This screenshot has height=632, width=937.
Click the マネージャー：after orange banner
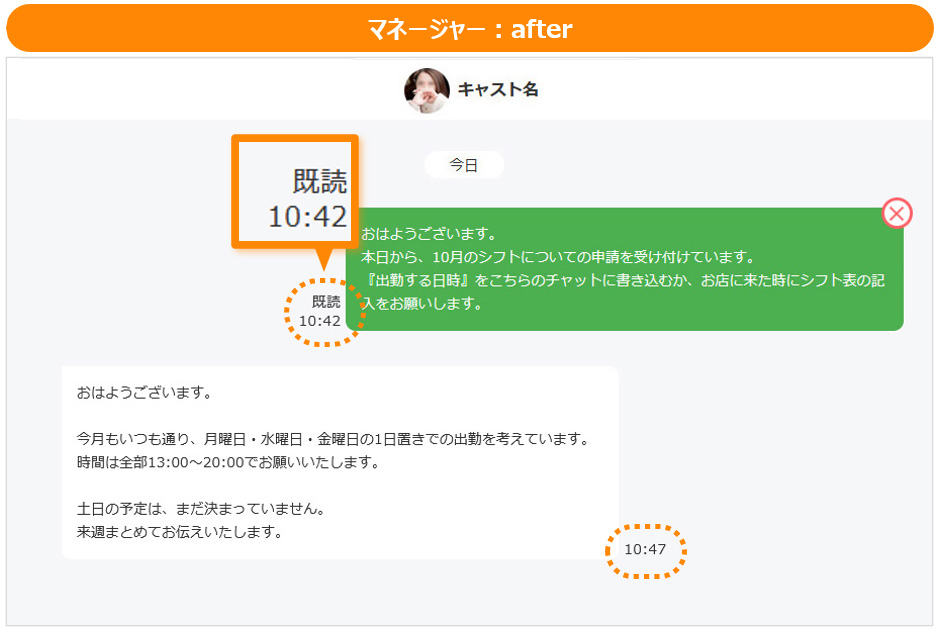(x=469, y=28)
